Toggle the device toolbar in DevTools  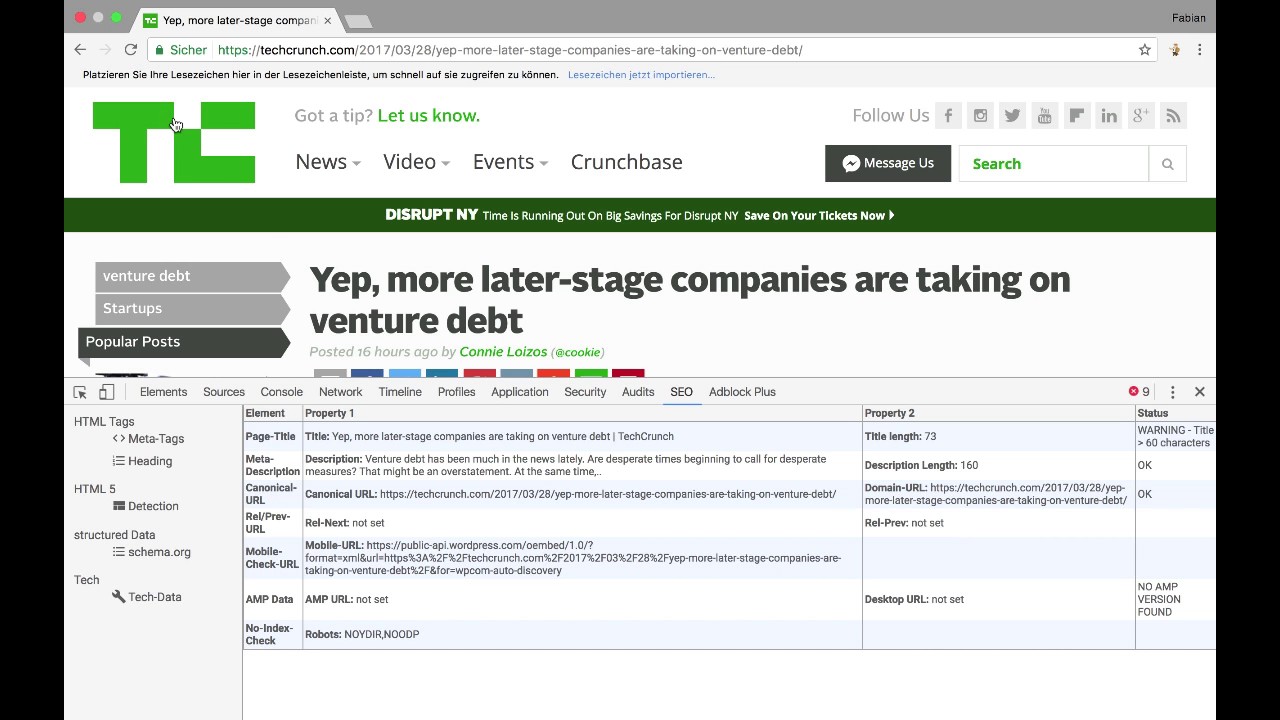point(107,392)
